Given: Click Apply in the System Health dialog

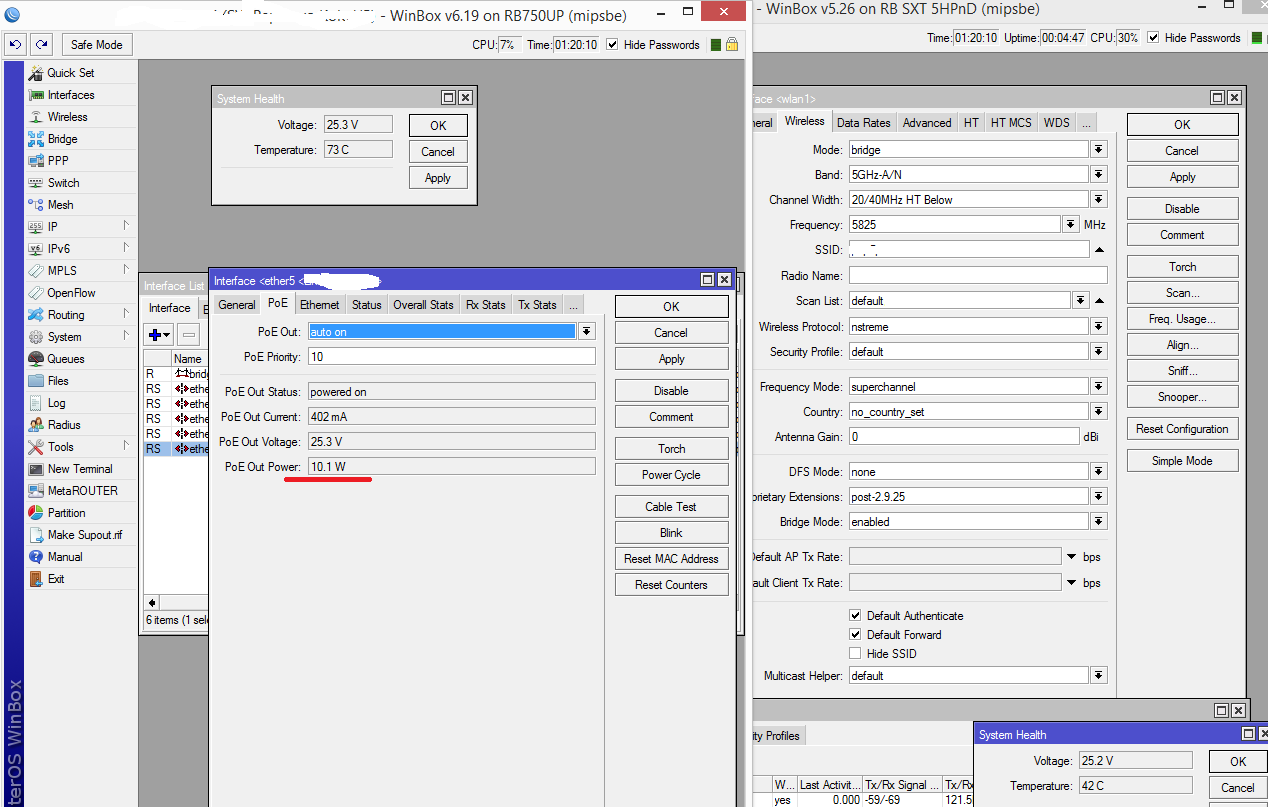Looking at the screenshot, I should point(438,178).
